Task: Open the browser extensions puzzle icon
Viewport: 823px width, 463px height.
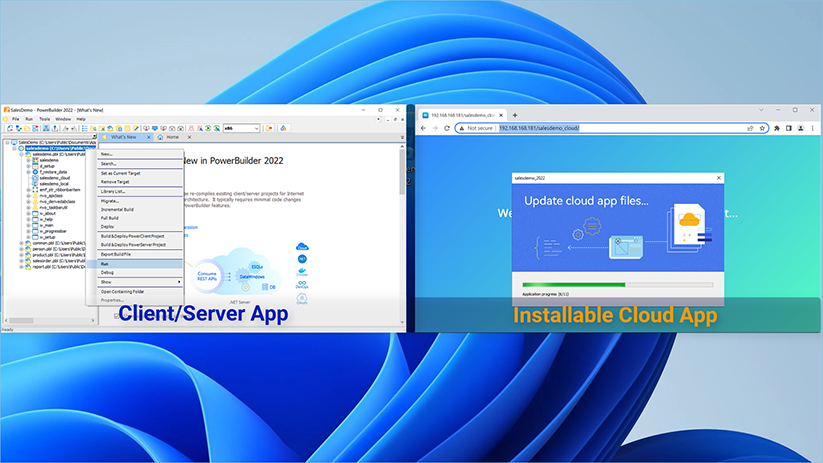Action: click(777, 128)
